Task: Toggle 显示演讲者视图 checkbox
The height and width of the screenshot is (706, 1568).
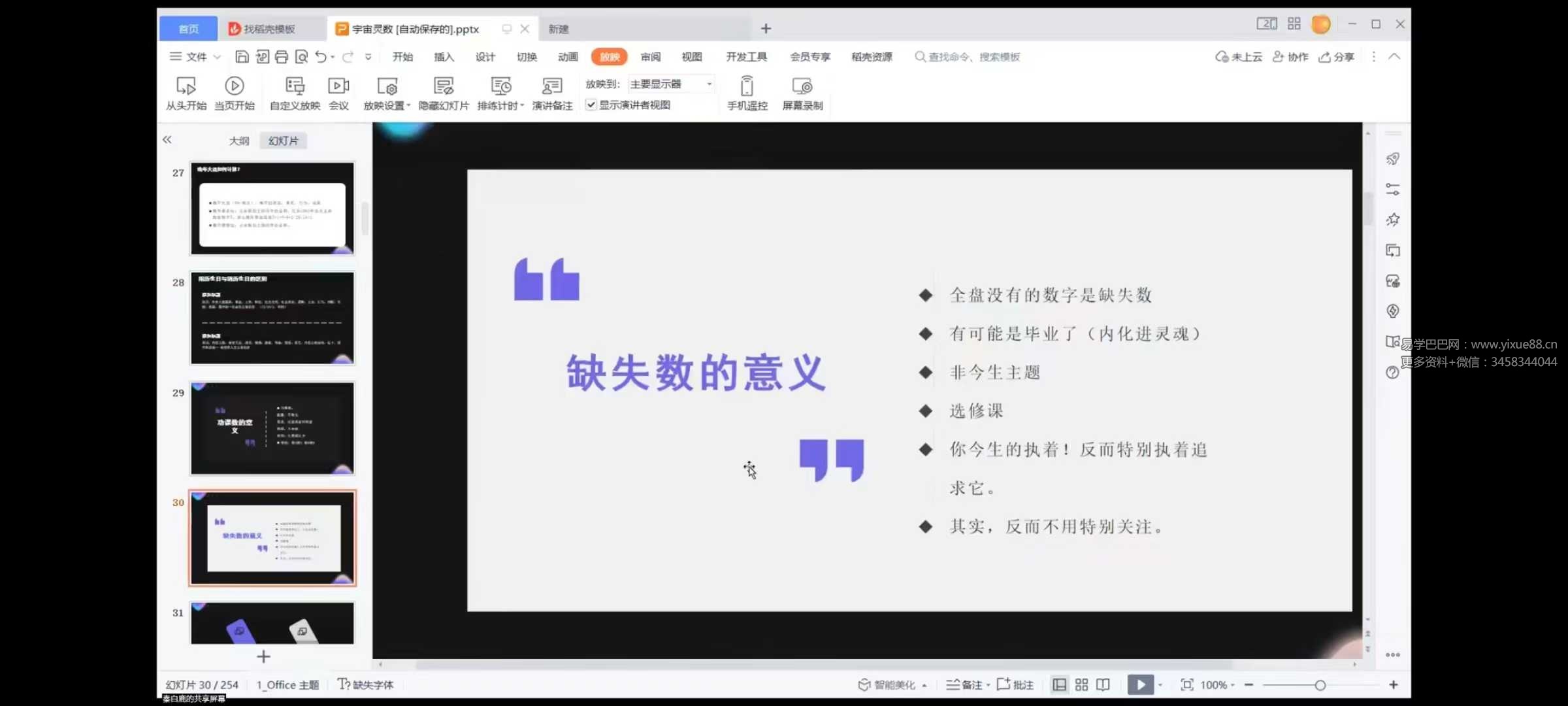Action: [591, 105]
